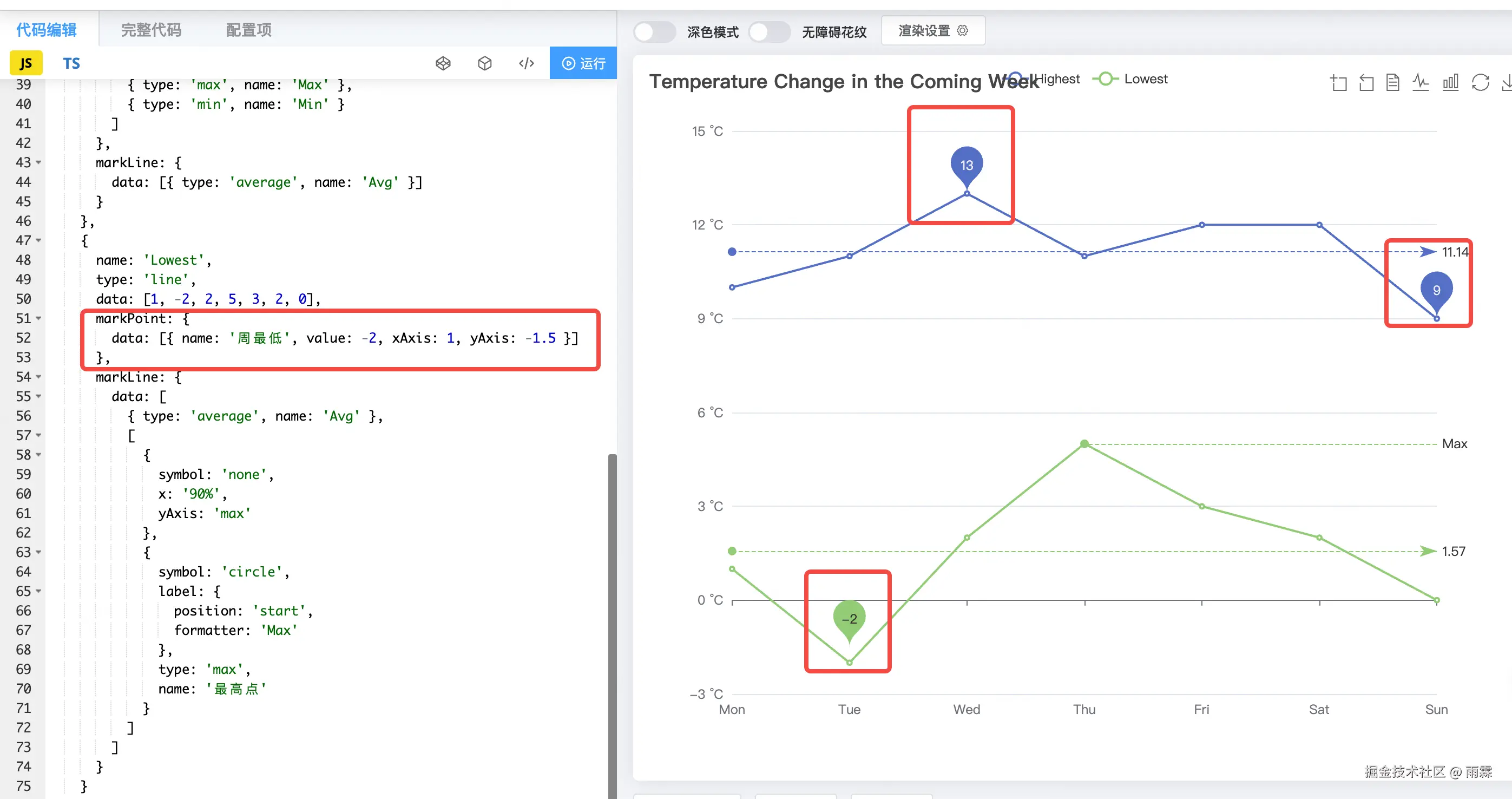The height and width of the screenshot is (799, 1512).
Task: Open in CodePen icon
Action: 443,63
